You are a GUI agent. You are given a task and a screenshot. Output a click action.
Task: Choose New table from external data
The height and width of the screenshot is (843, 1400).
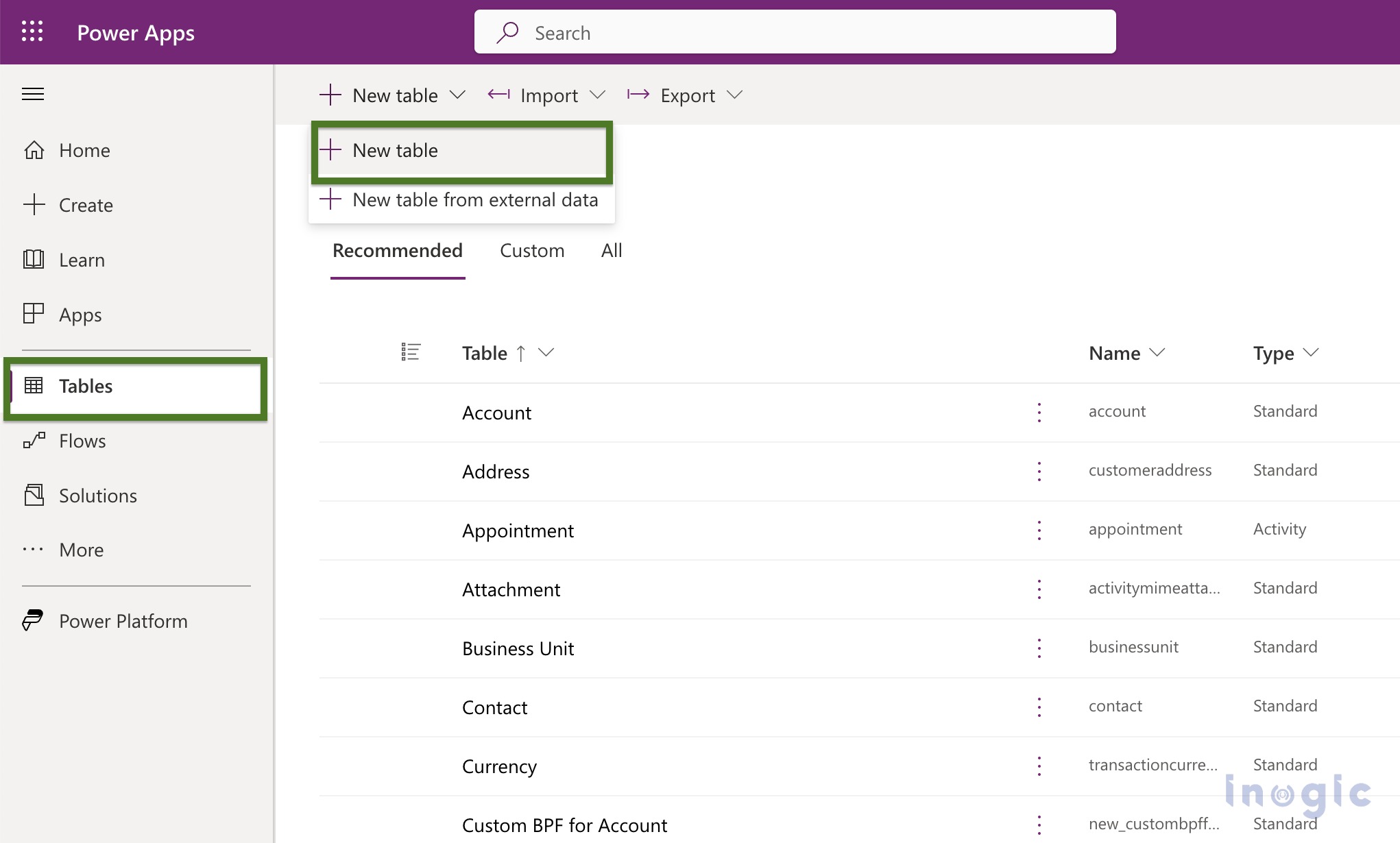(461, 199)
